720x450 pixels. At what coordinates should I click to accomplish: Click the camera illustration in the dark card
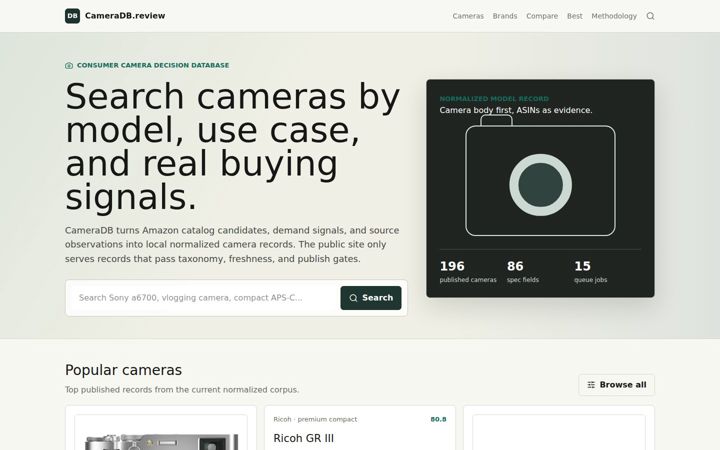(540, 176)
